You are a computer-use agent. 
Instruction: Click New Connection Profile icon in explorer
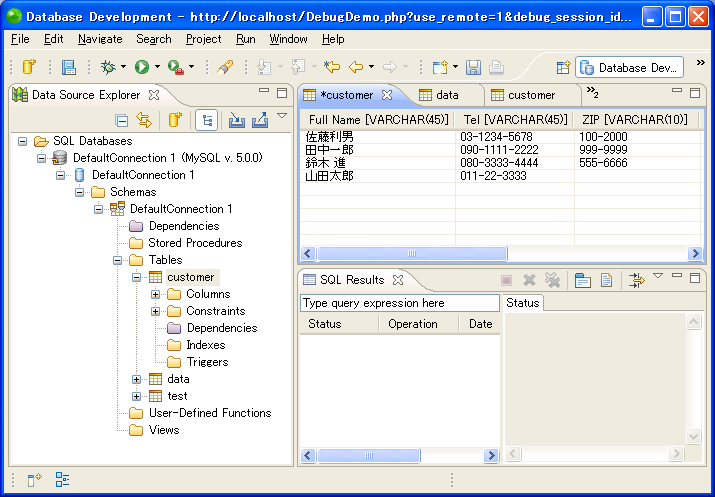click(x=174, y=120)
